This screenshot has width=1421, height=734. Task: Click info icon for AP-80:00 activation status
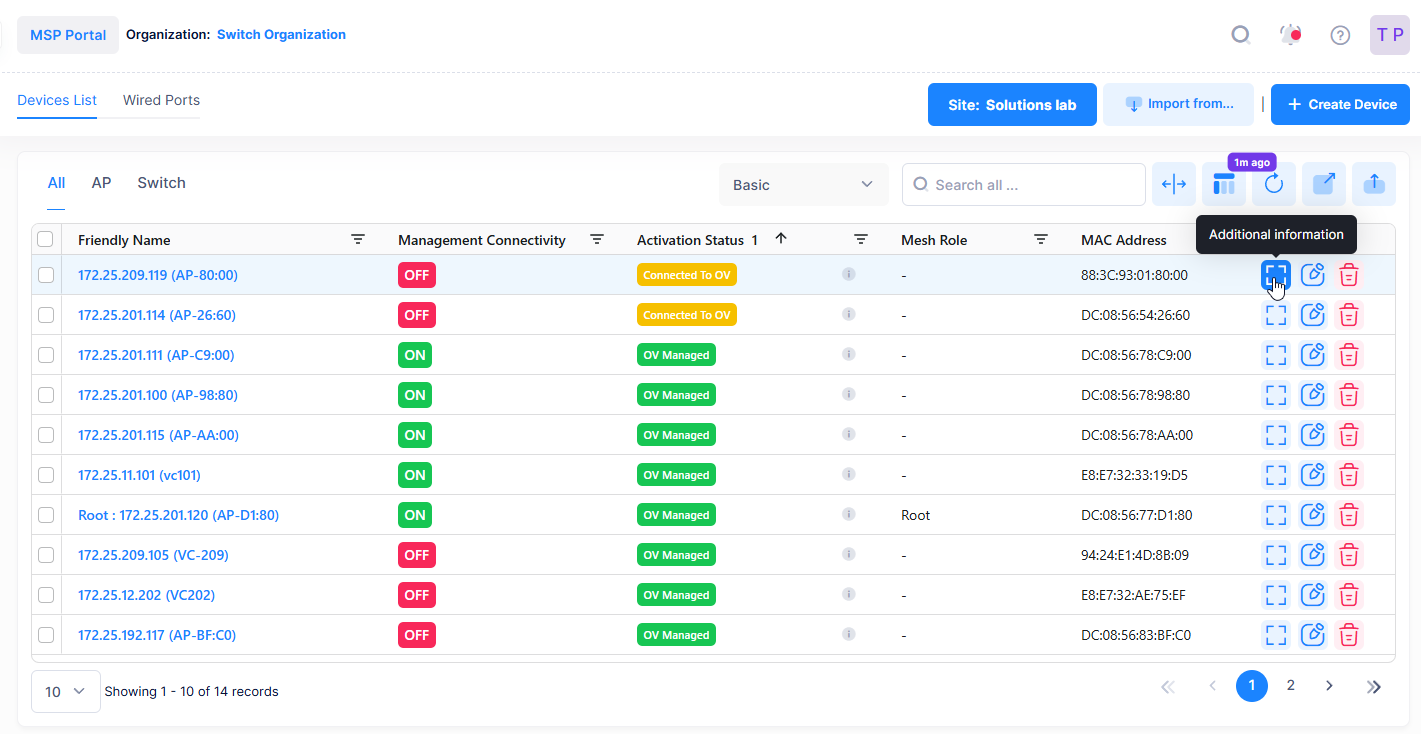coord(848,274)
